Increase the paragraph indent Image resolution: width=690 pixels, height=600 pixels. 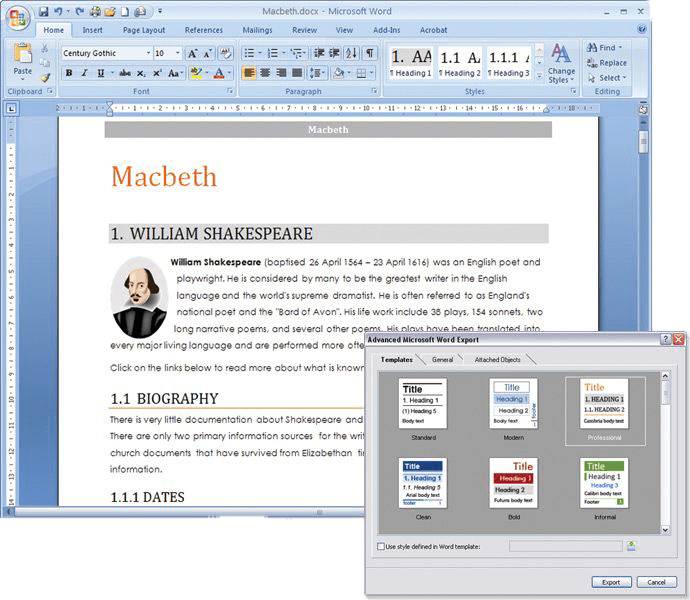[335, 53]
